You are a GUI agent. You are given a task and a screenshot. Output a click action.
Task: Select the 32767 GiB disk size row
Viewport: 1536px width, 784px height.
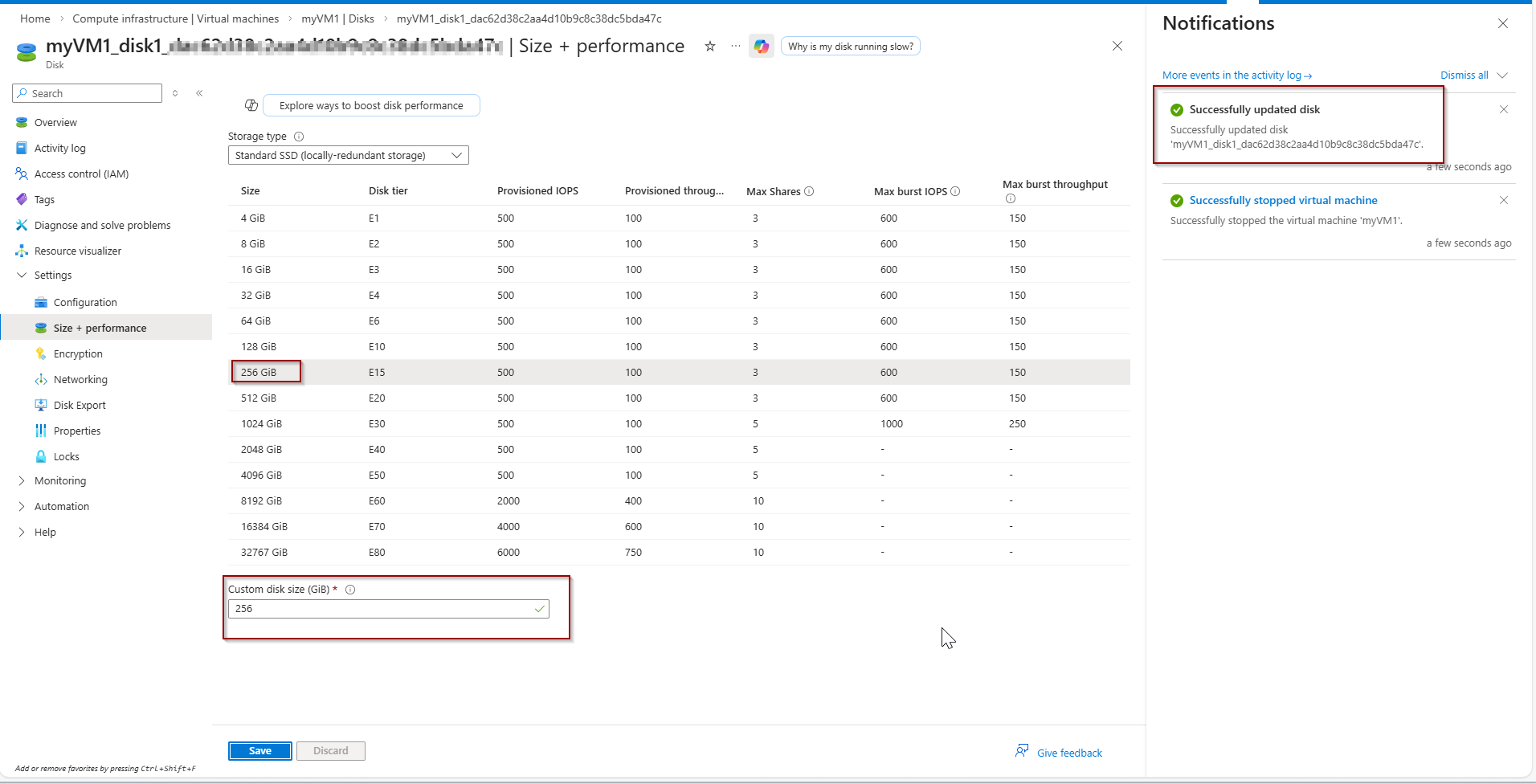[679, 553]
